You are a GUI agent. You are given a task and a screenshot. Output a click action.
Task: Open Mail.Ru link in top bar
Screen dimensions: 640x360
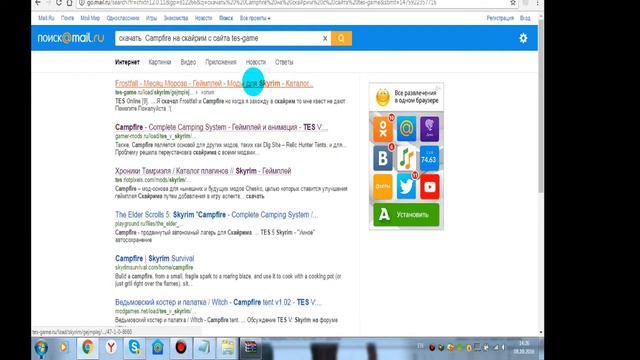point(46,18)
